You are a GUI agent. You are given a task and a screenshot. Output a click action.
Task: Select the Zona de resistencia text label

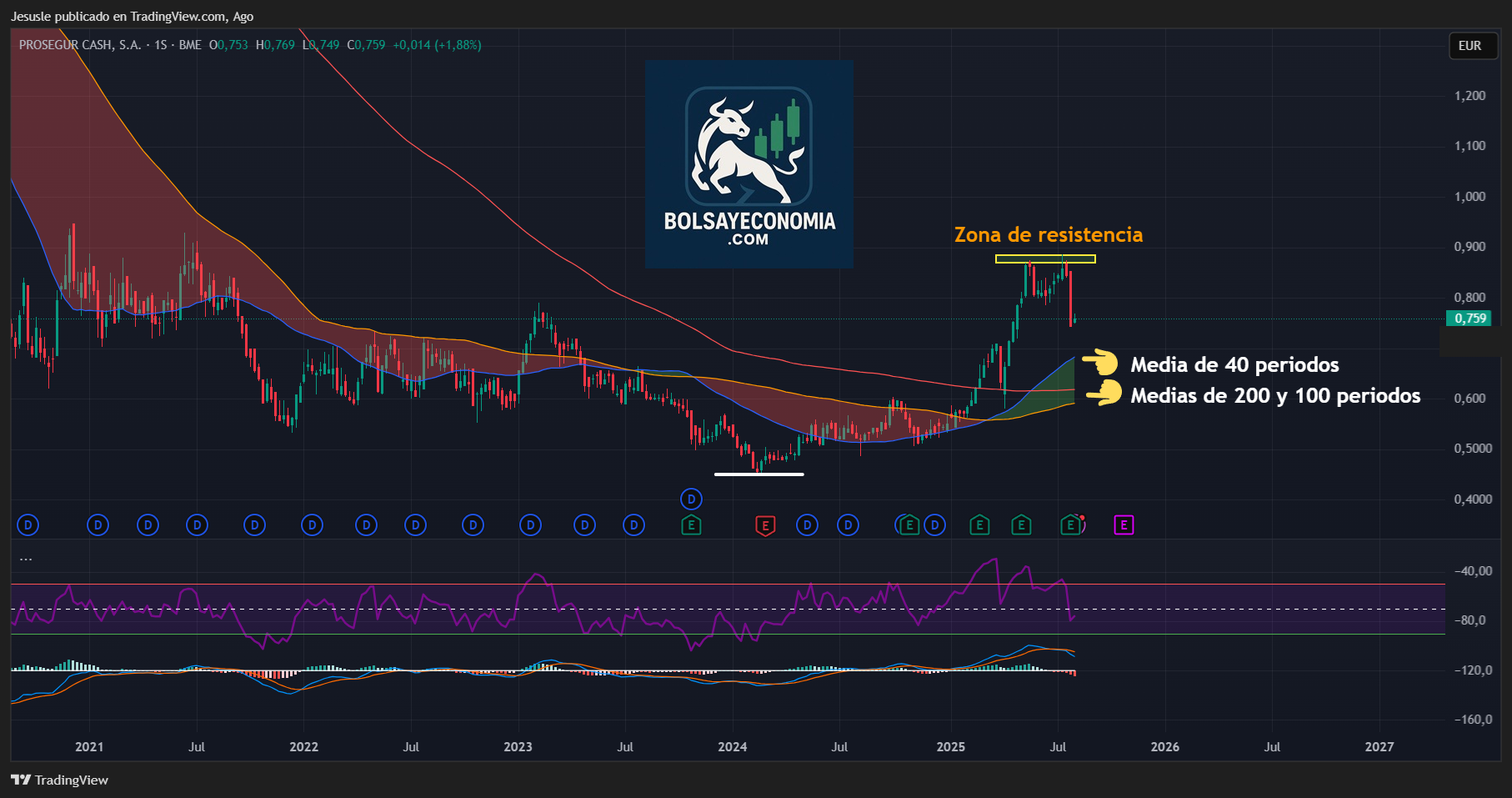coord(1049,235)
